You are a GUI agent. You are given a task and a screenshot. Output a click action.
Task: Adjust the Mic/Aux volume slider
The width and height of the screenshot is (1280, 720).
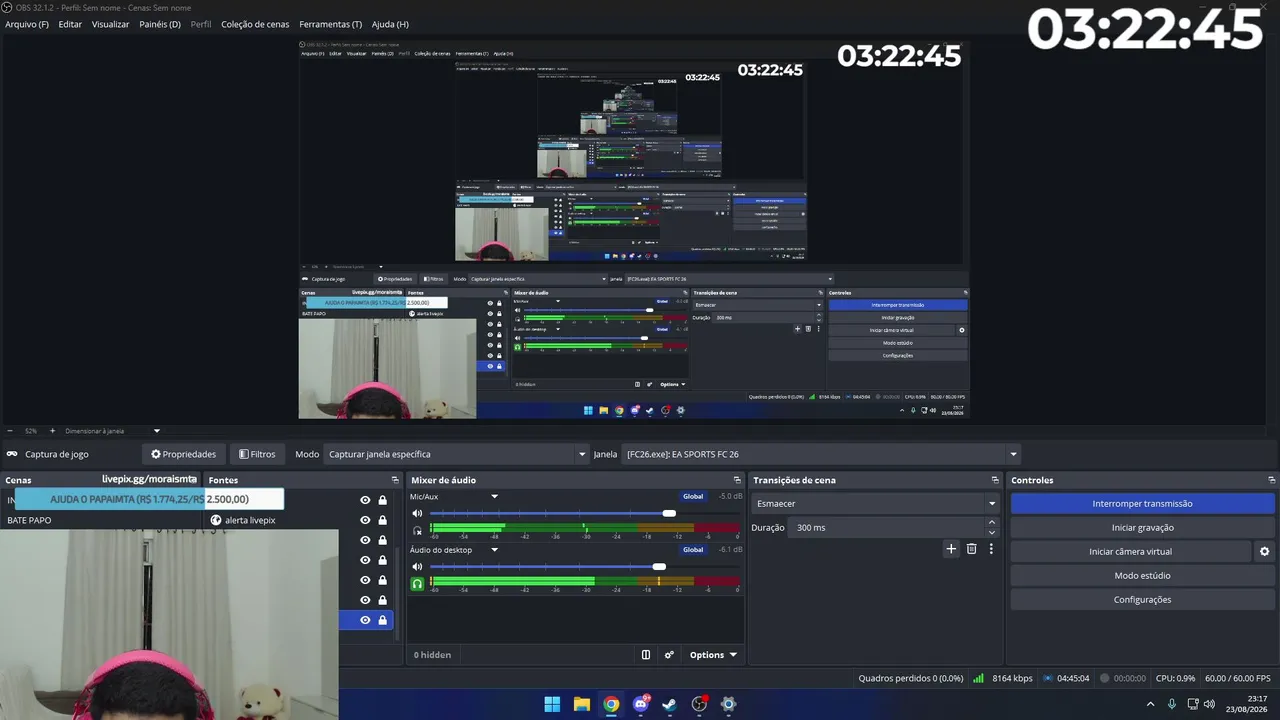669,514
